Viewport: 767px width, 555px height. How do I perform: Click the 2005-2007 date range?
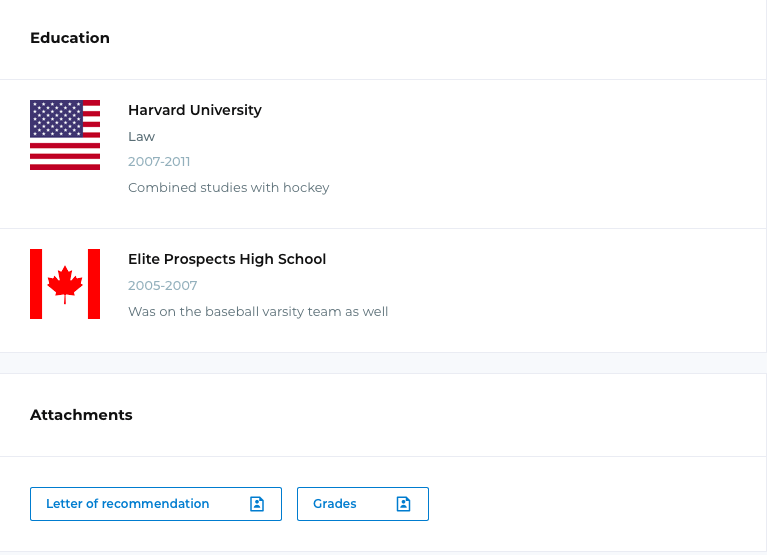162,286
